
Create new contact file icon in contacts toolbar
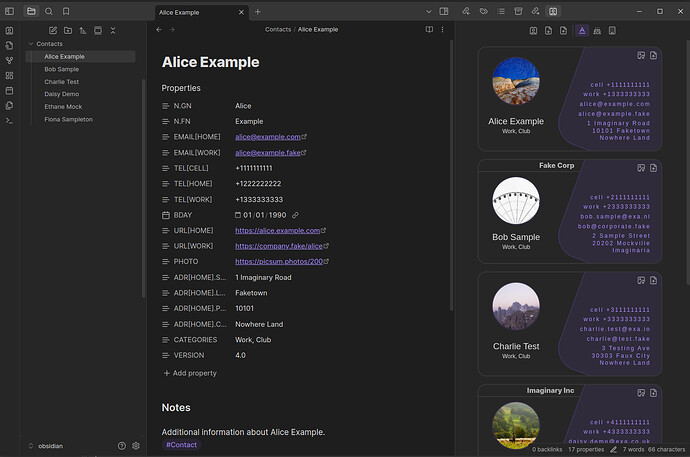[563, 31]
